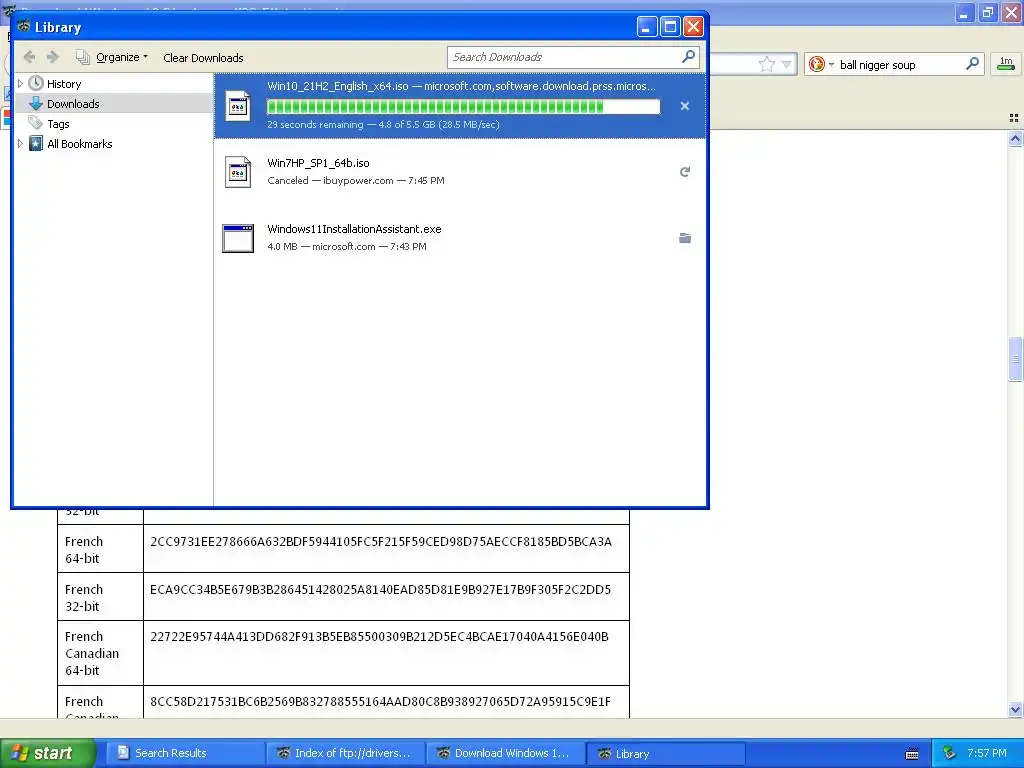Open the browser search engine selector
Screen dimensions: 1024x768
click(x=821, y=64)
